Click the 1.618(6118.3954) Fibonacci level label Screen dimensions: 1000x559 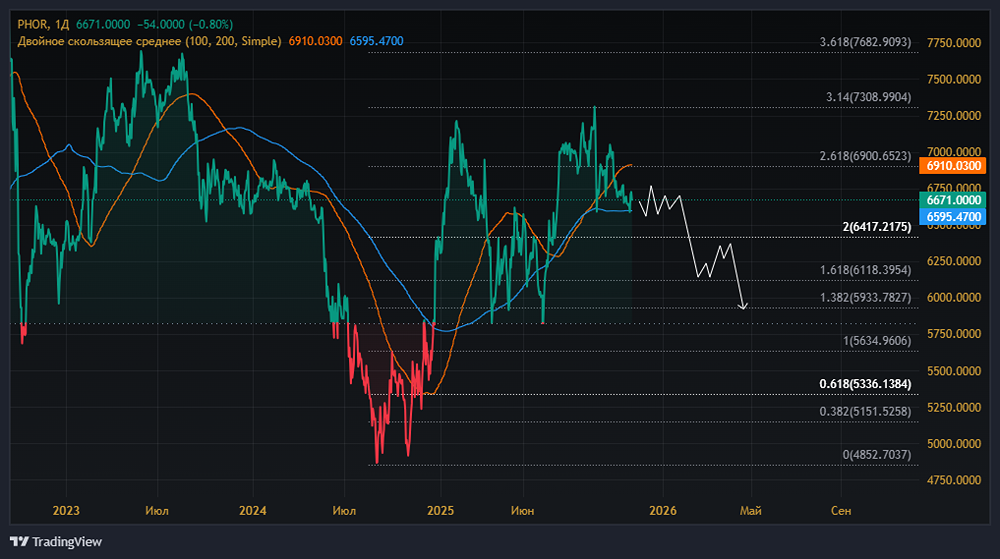tap(864, 270)
